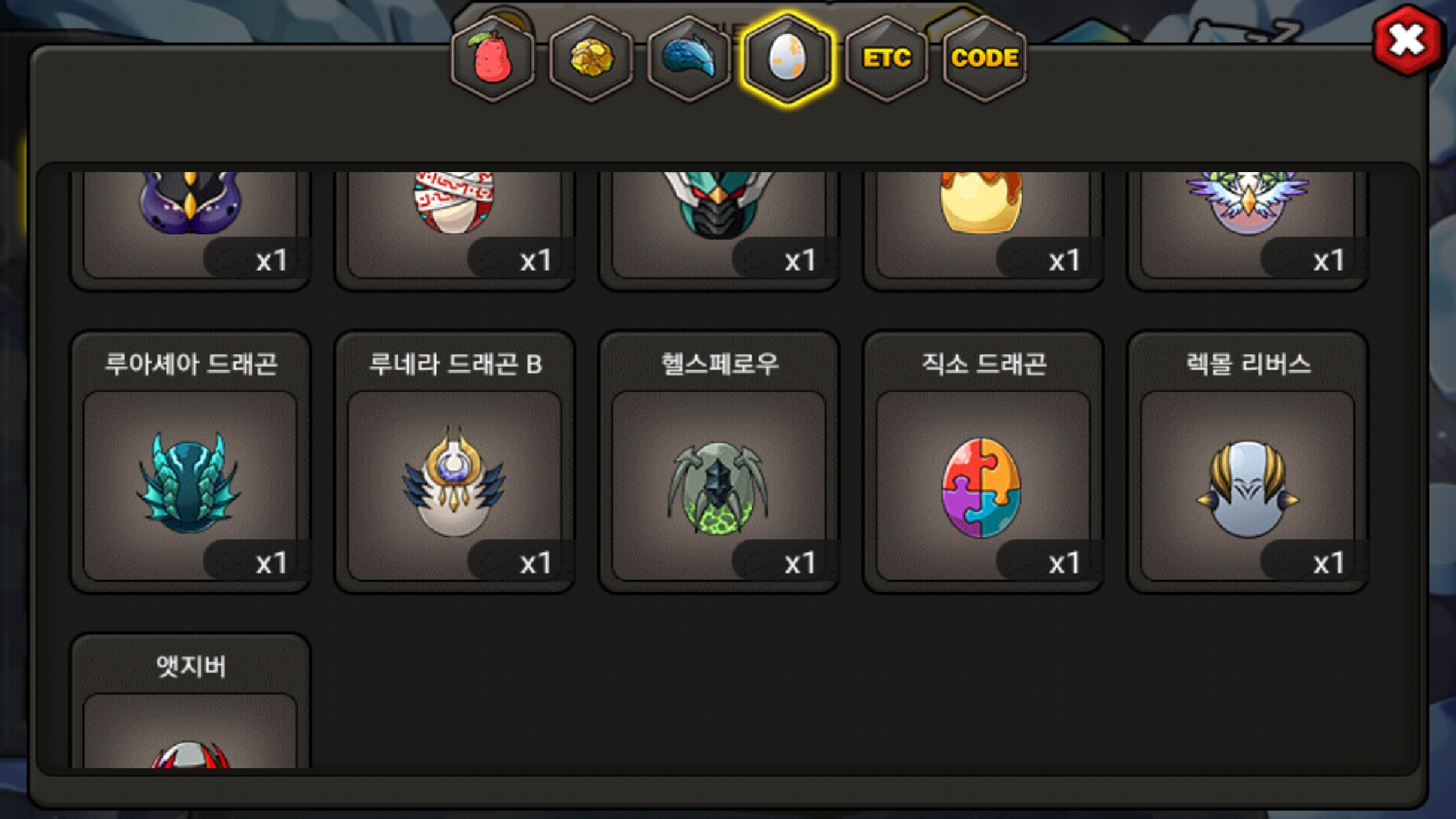Click the 헬스페로우 item name label
This screenshot has width=1456, height=819.
coord(720,365)
